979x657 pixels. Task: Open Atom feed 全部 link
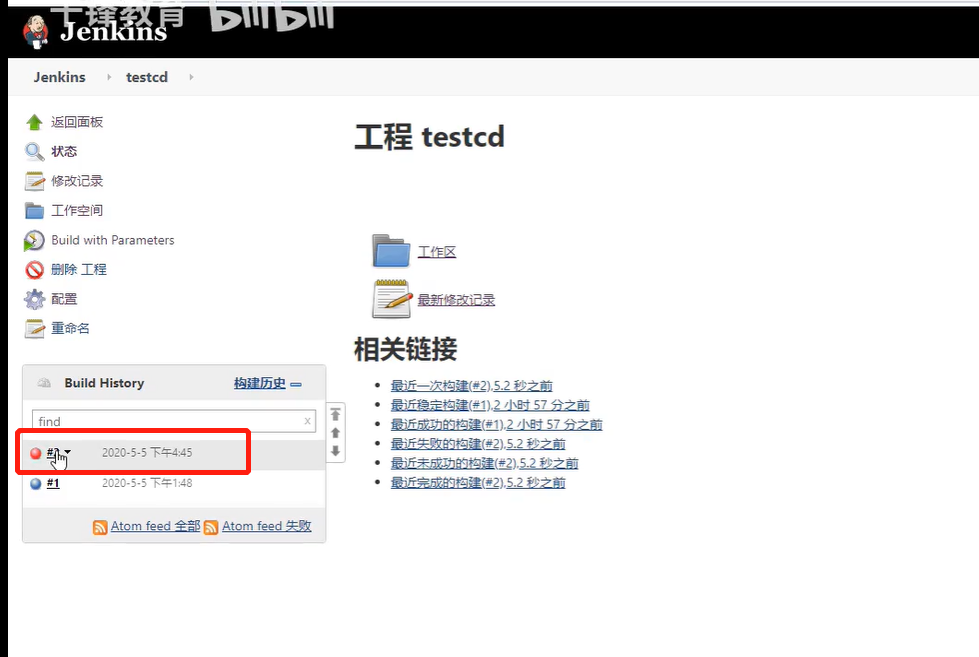point(155,526)
